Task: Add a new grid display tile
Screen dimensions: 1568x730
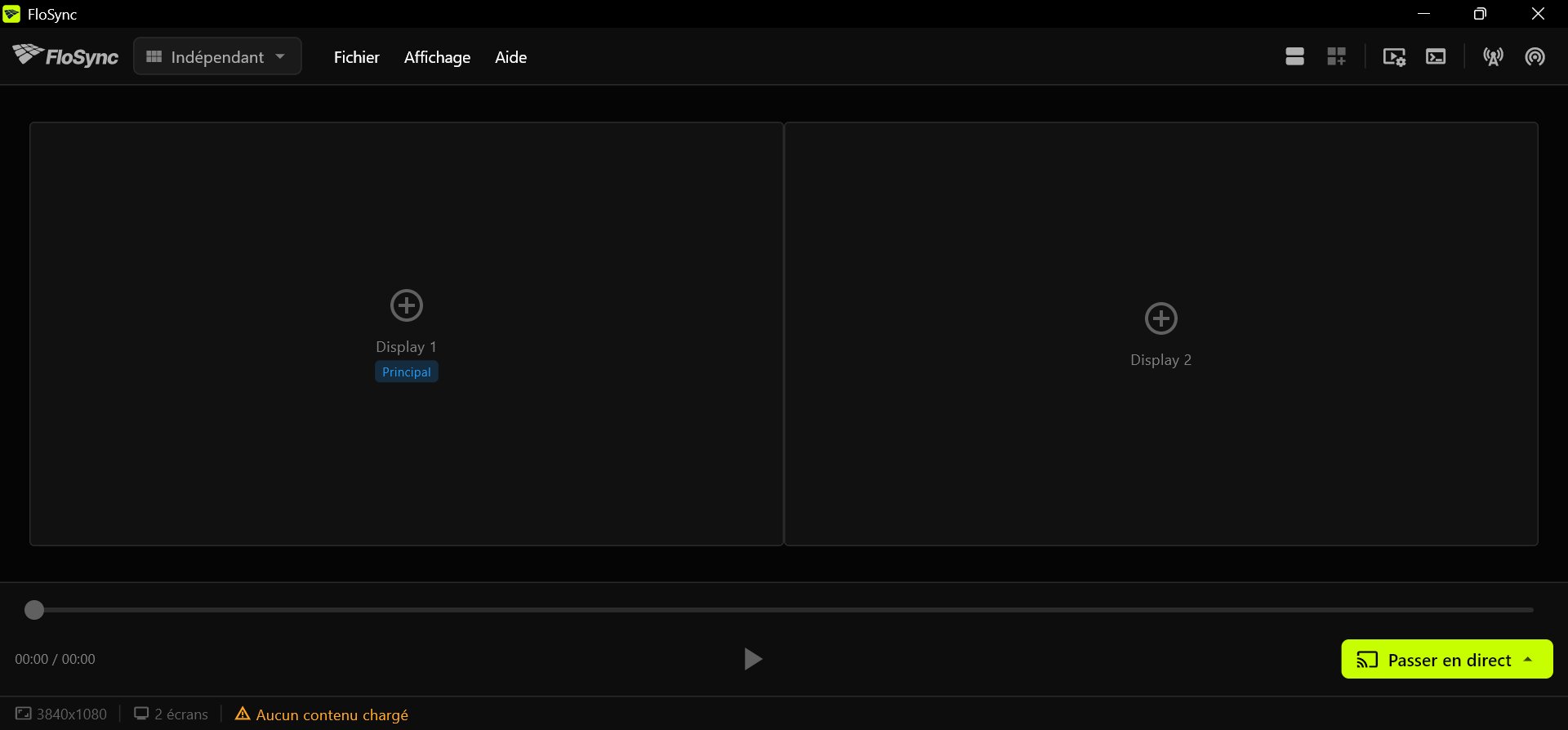Action: point(1336,56)
